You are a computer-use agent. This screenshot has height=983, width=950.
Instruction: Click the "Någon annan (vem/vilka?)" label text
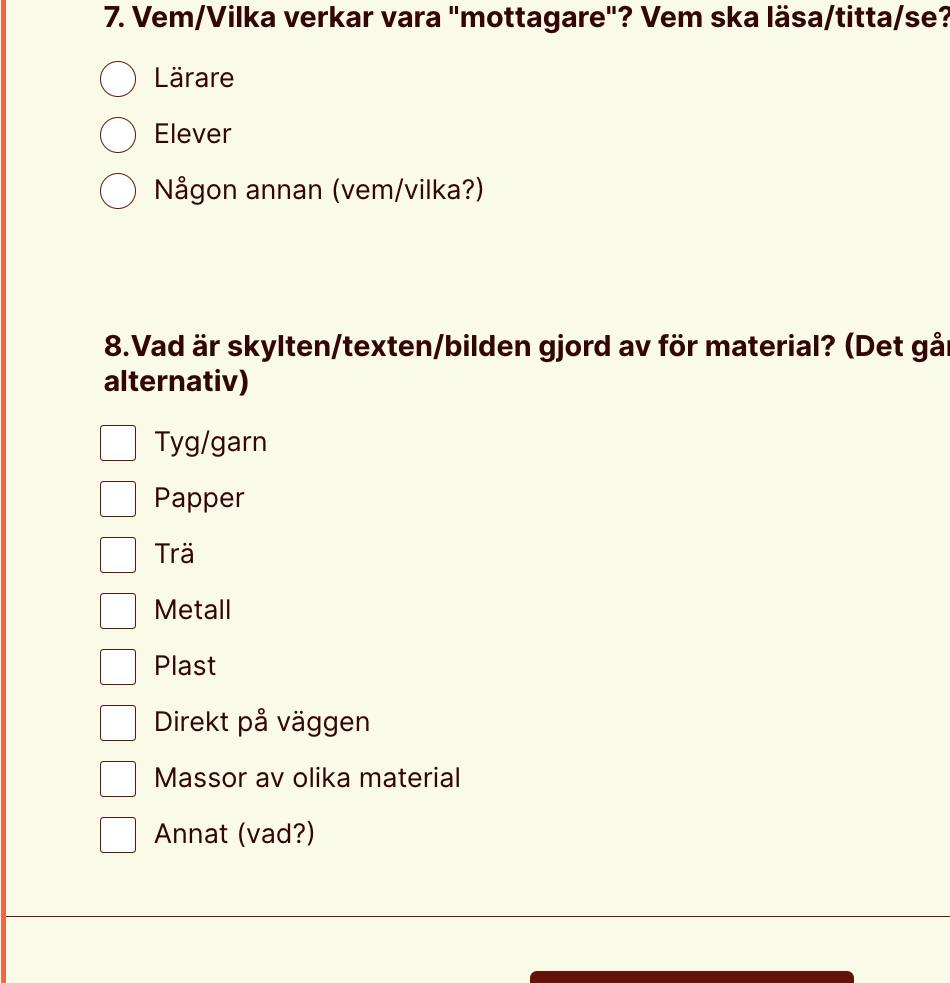point(319,190)
